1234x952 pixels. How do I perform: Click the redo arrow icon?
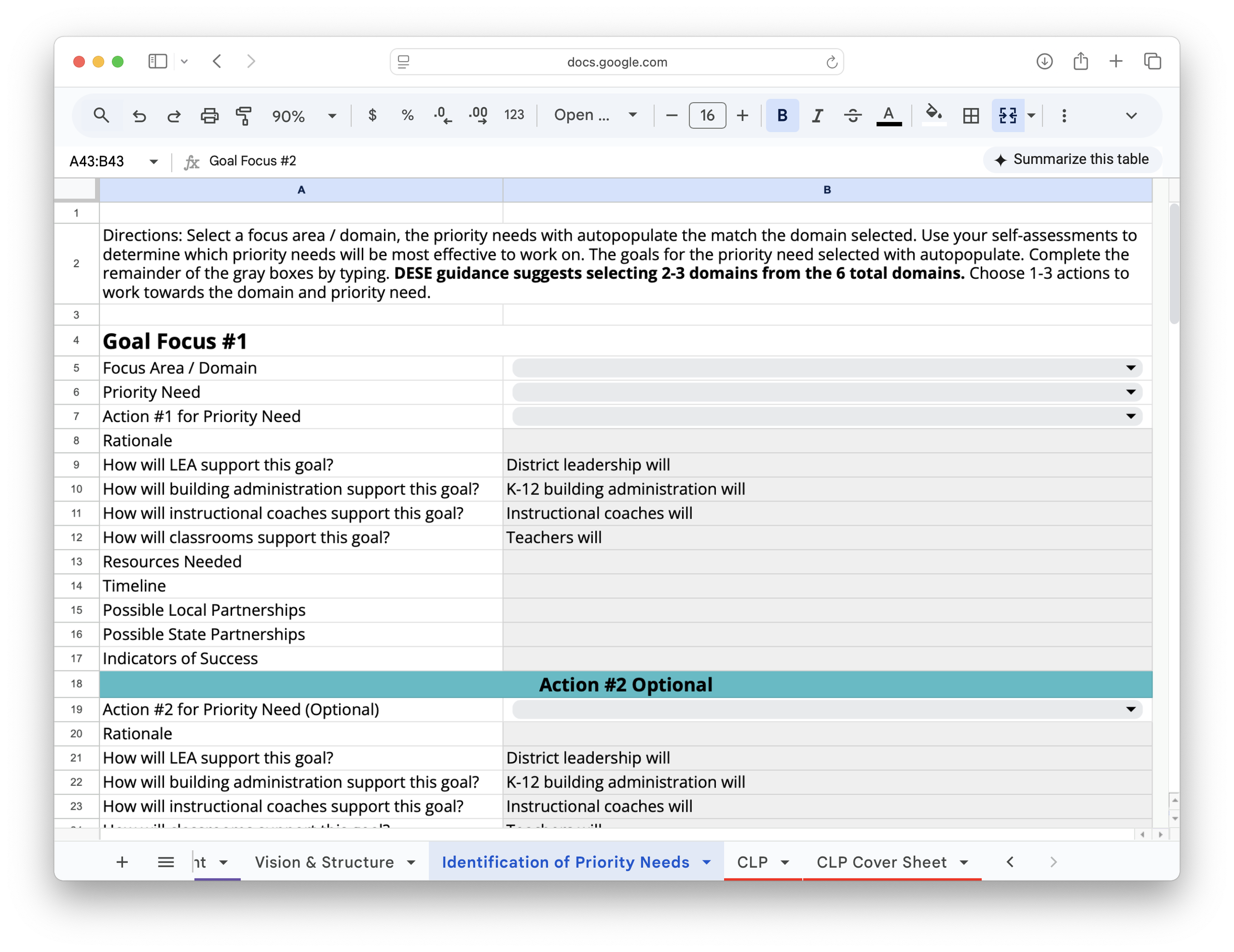click(x=174, y=116)
